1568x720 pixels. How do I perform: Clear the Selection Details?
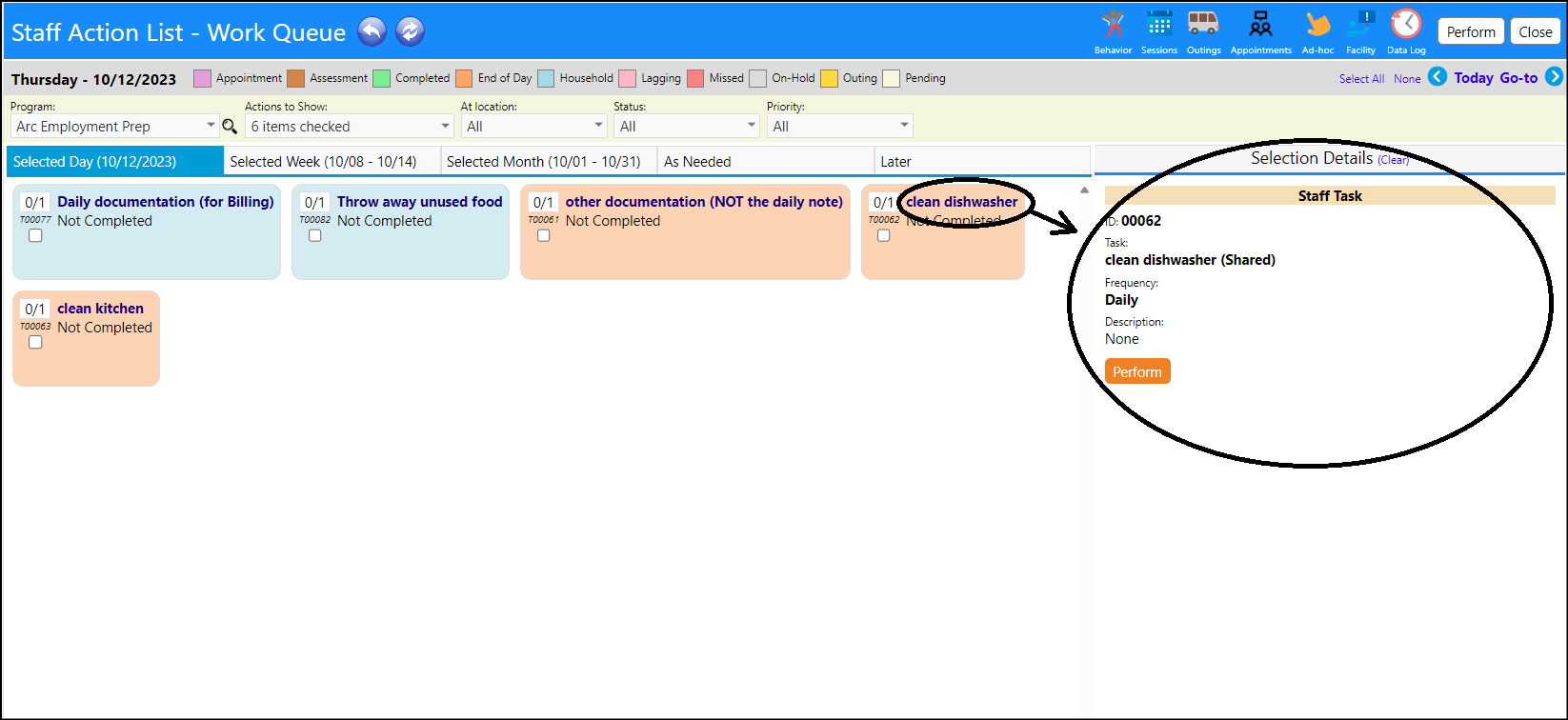click(1393, 160)
